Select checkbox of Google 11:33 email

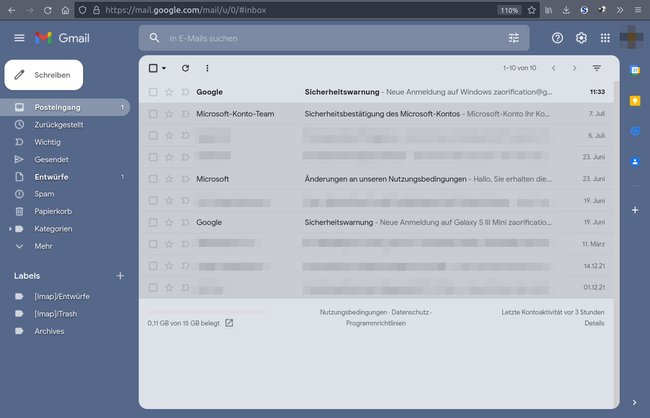pyautogui.click(x=153, y=92)
